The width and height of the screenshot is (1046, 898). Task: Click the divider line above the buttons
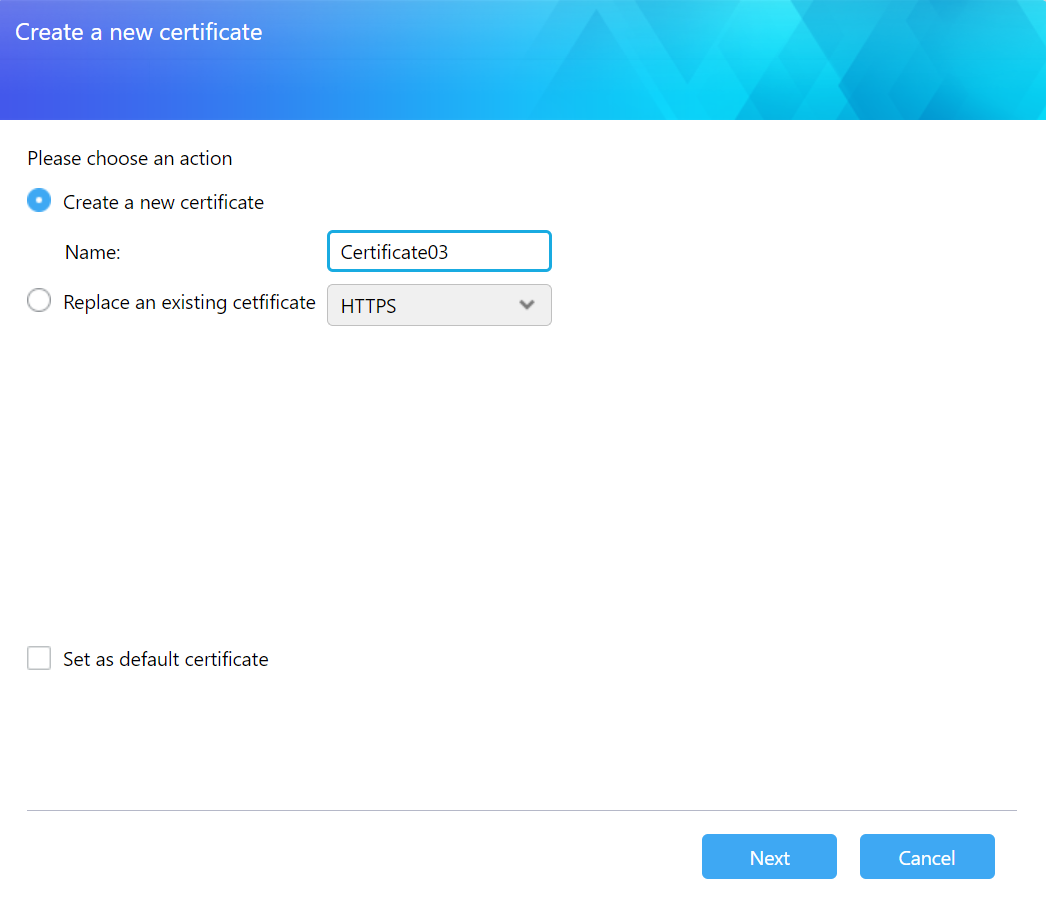[x=520, y=810]
